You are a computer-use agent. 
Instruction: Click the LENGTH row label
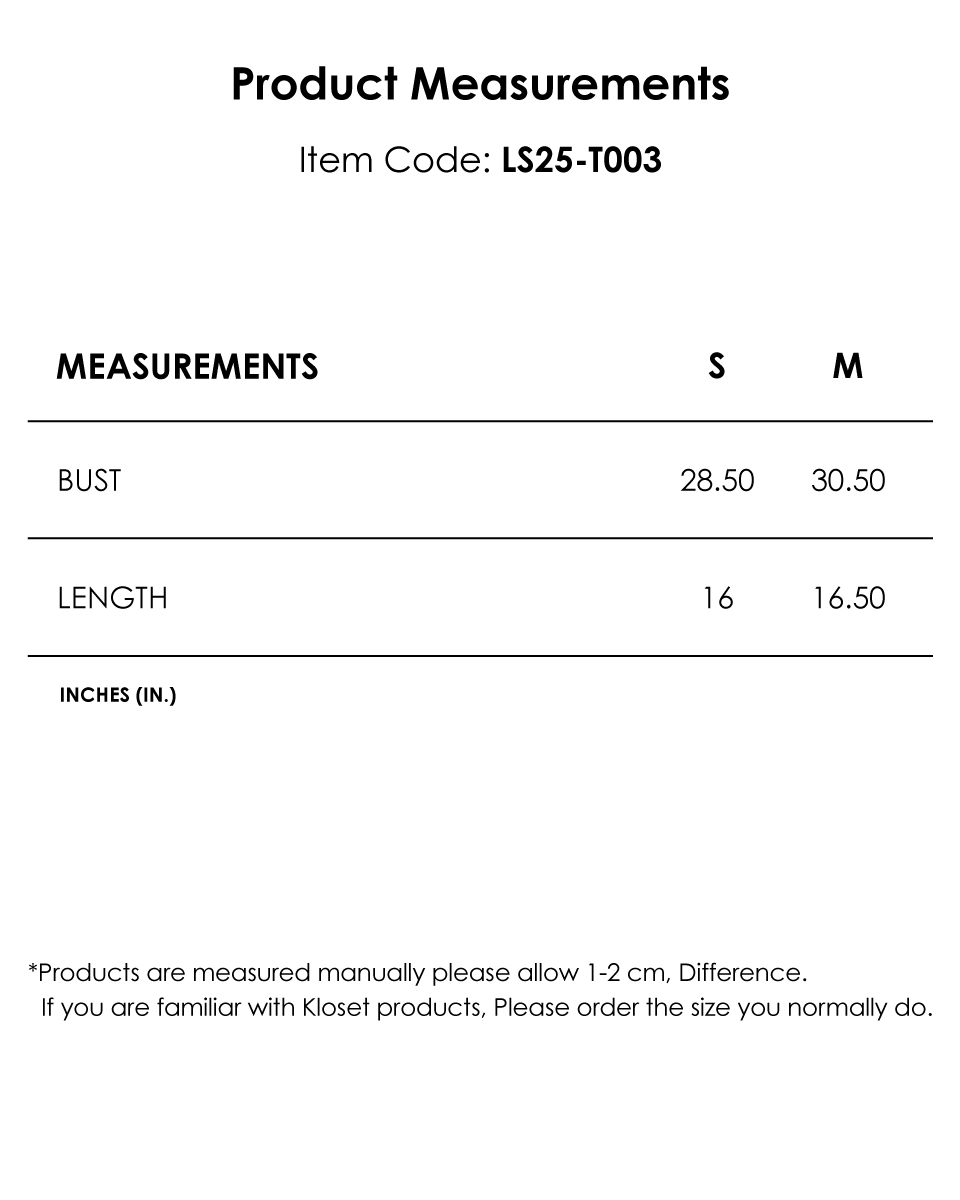(113, 598)
